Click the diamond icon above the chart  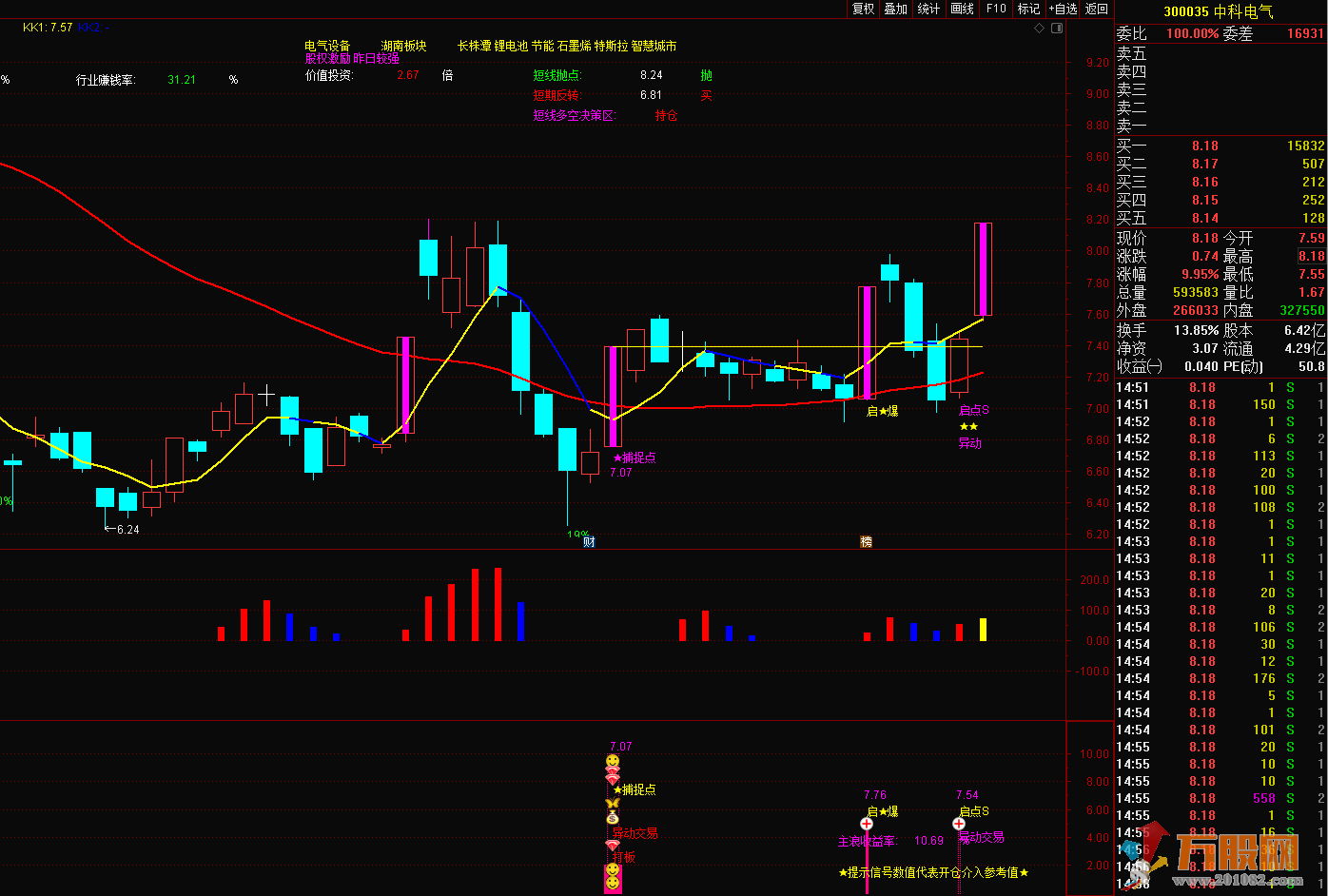click(1041, 29)
